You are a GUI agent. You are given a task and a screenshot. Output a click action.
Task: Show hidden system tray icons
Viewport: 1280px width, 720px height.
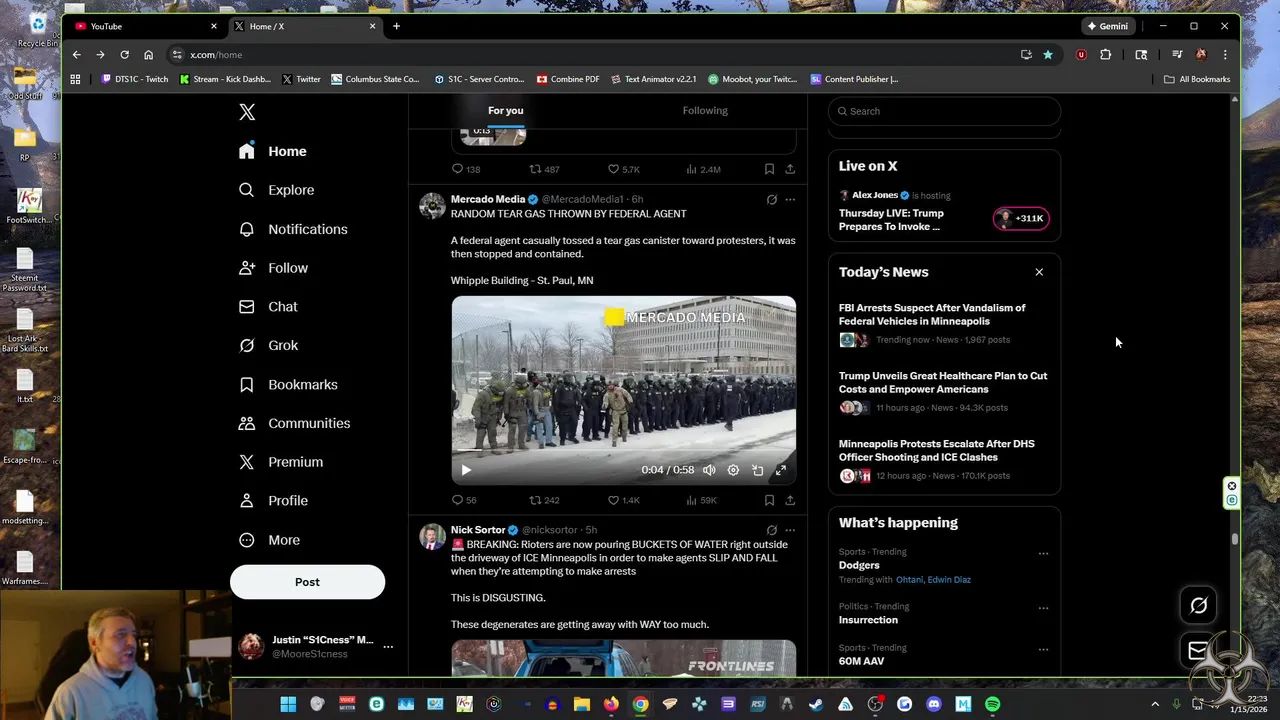(1155, 705)
